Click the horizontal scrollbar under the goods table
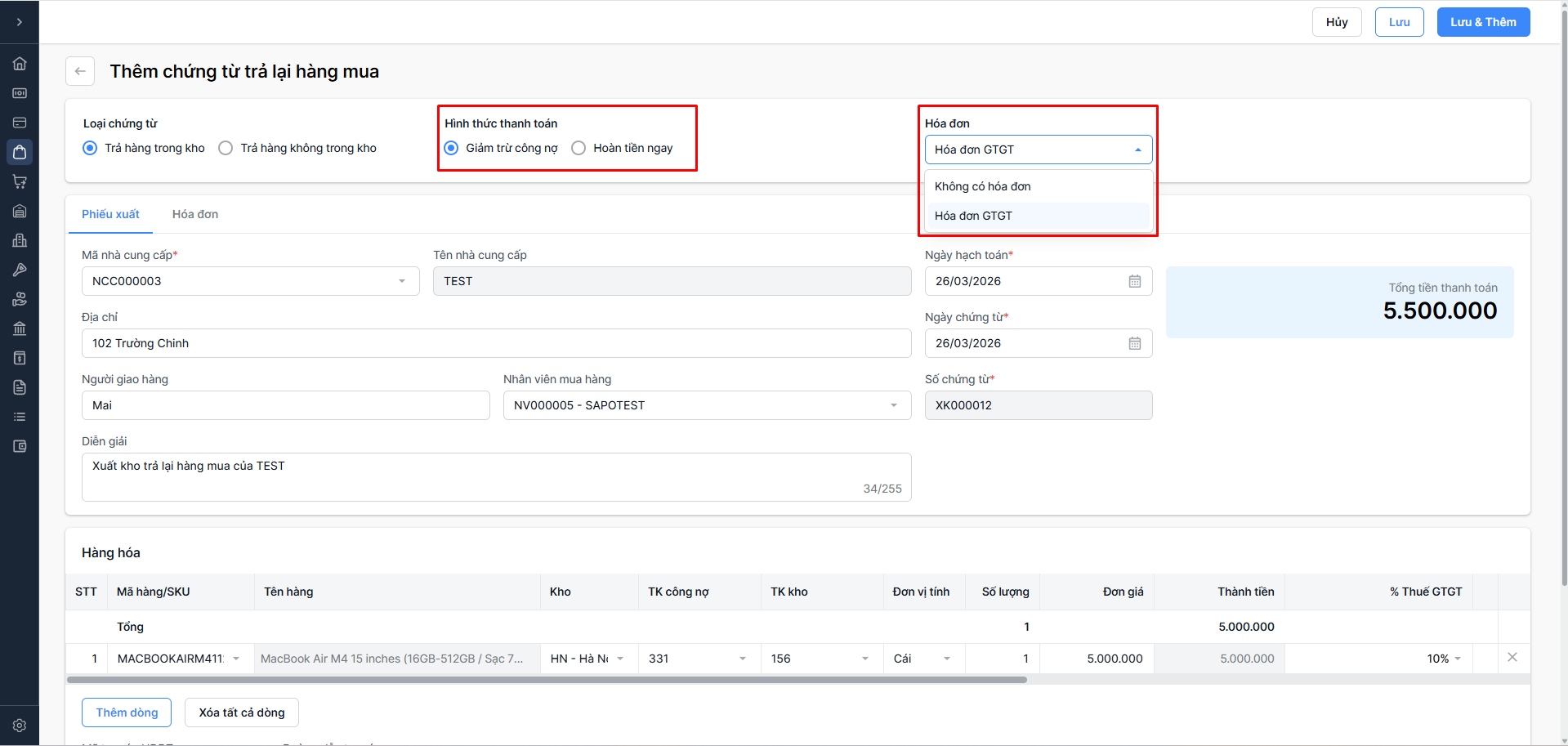1568x746 pixels. tap(547, 680)
